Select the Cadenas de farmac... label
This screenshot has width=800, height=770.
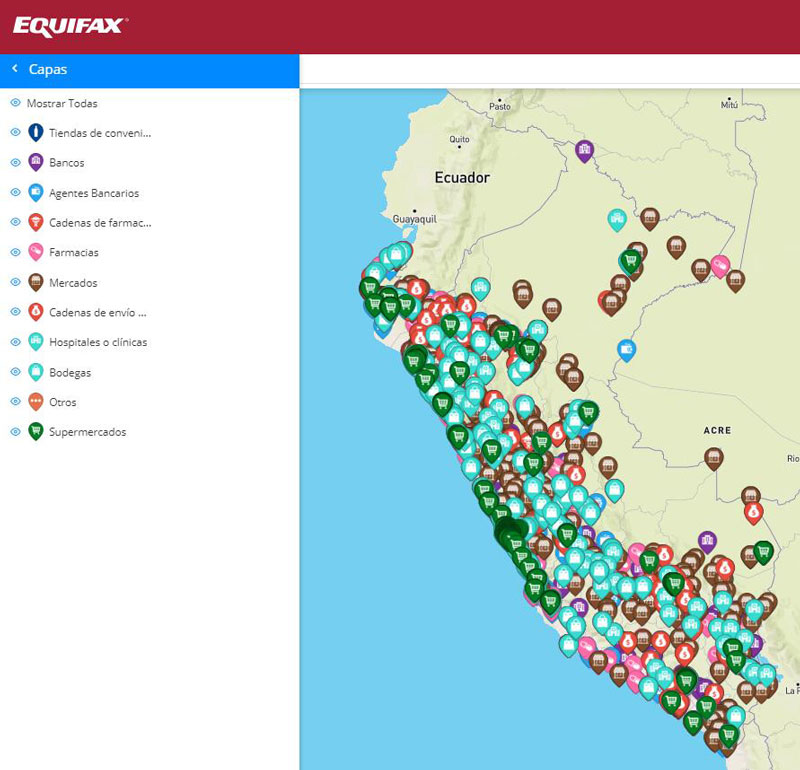pyautogui.click(x=100, y=222)
